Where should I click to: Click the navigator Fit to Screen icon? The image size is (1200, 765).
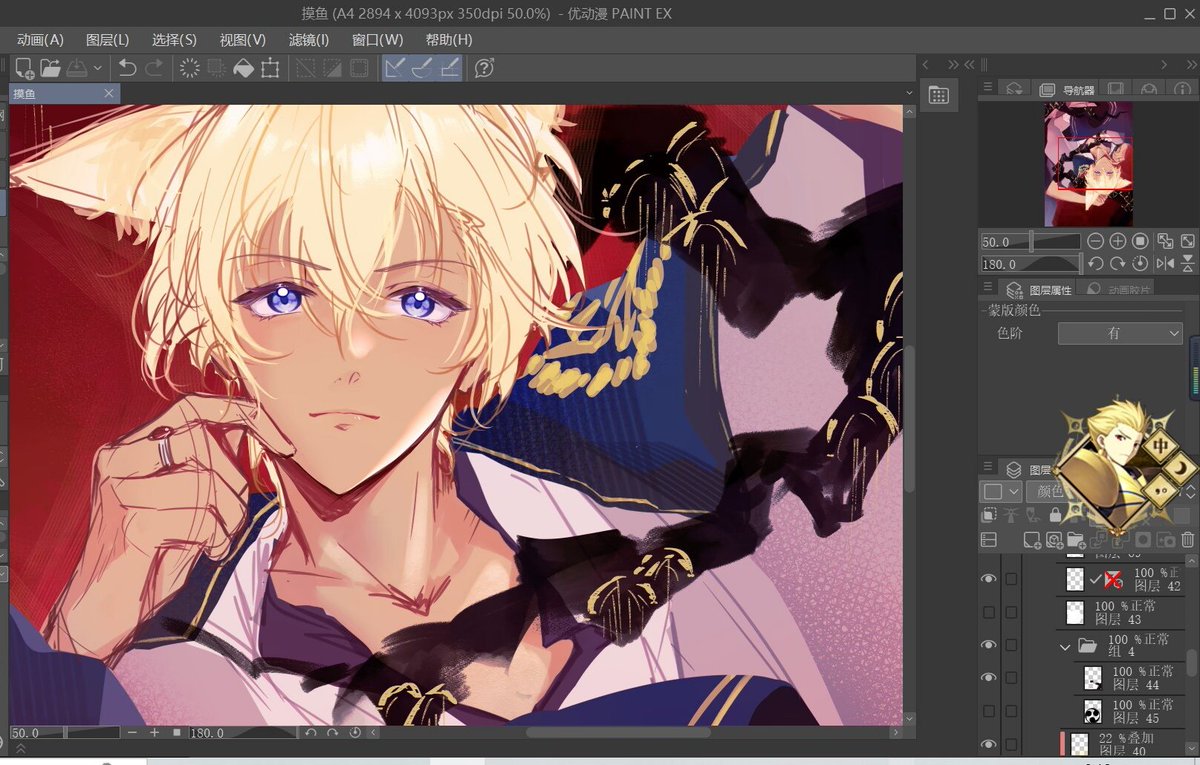point(1165,241)
